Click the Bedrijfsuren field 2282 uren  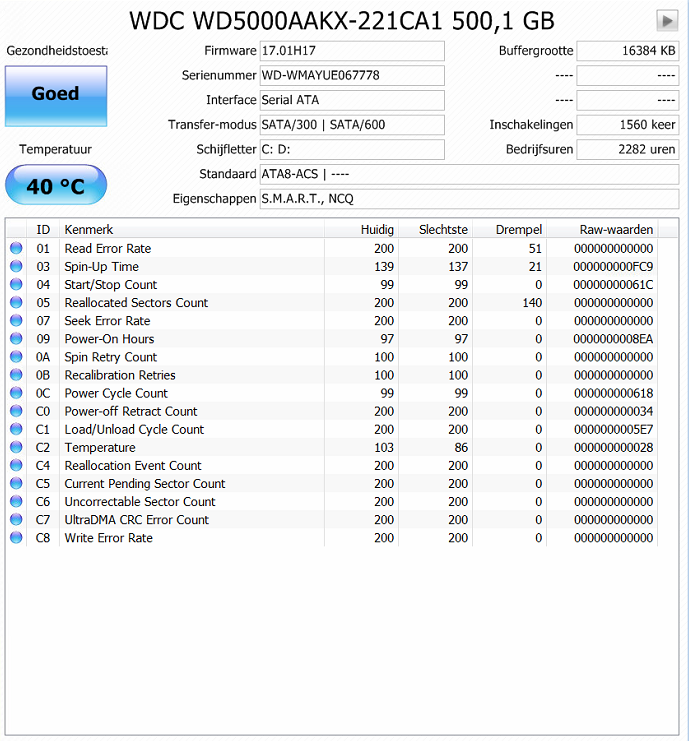tap(628, 149)
